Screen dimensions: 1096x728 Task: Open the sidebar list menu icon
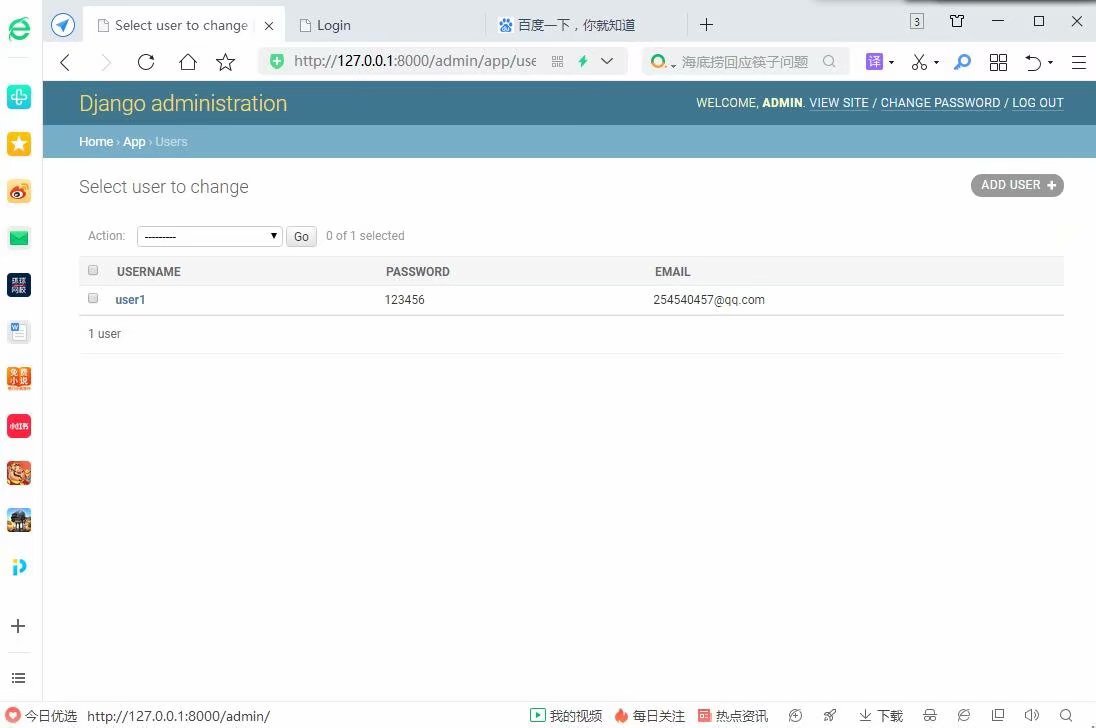coord(19,678)
